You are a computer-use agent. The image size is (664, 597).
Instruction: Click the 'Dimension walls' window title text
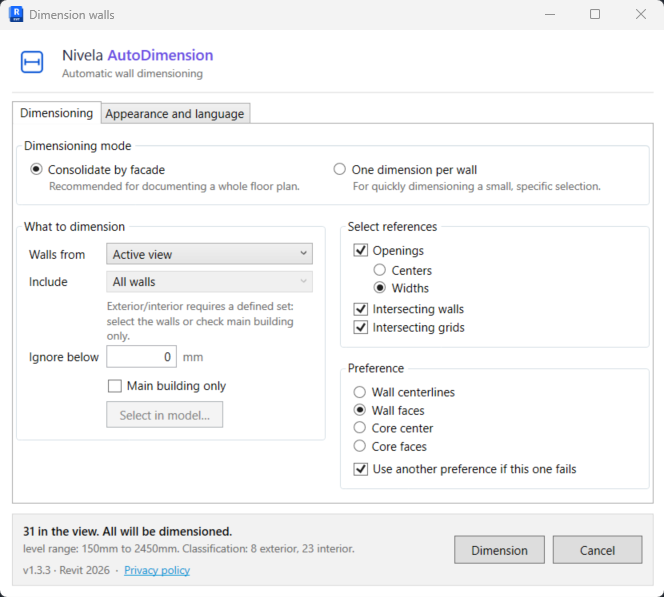[72, 15]
